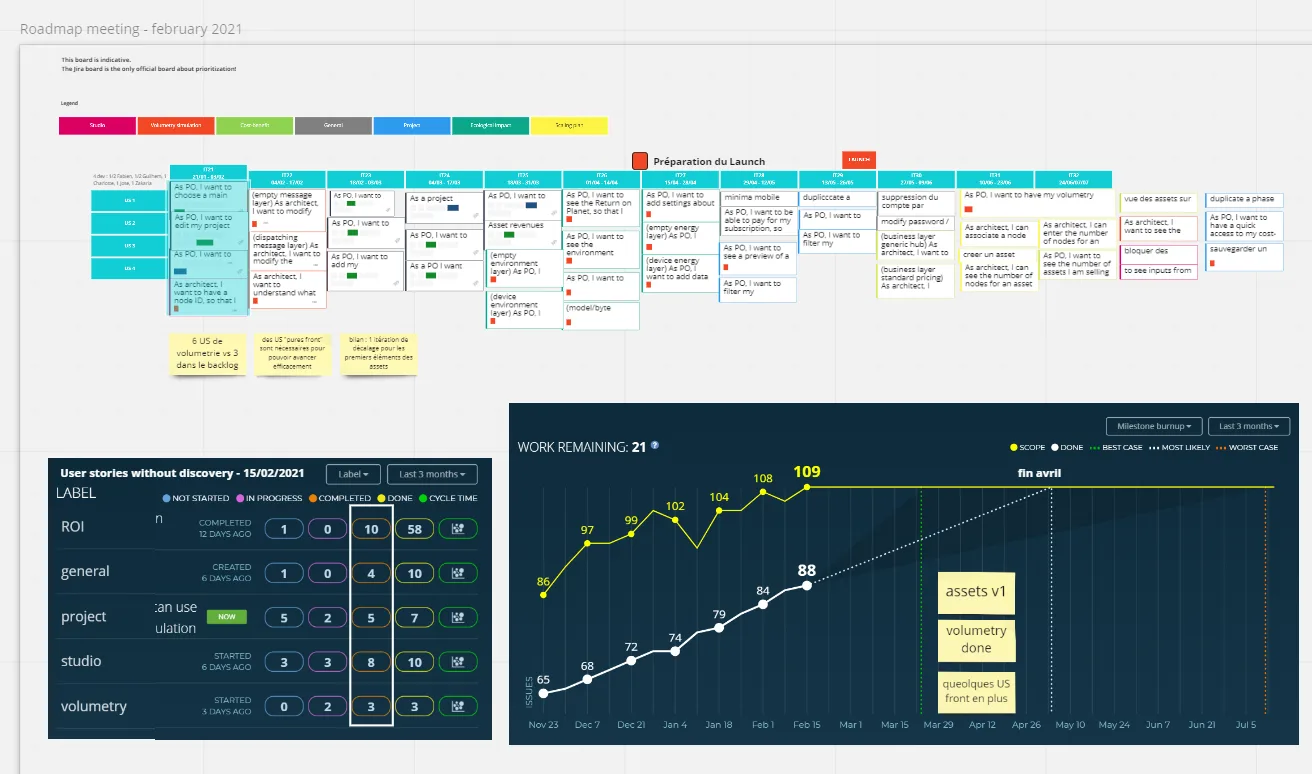The image size is (1312, 774).
Task: Select the 'duplicate a phase' card
Action: tap(1243, 199)
